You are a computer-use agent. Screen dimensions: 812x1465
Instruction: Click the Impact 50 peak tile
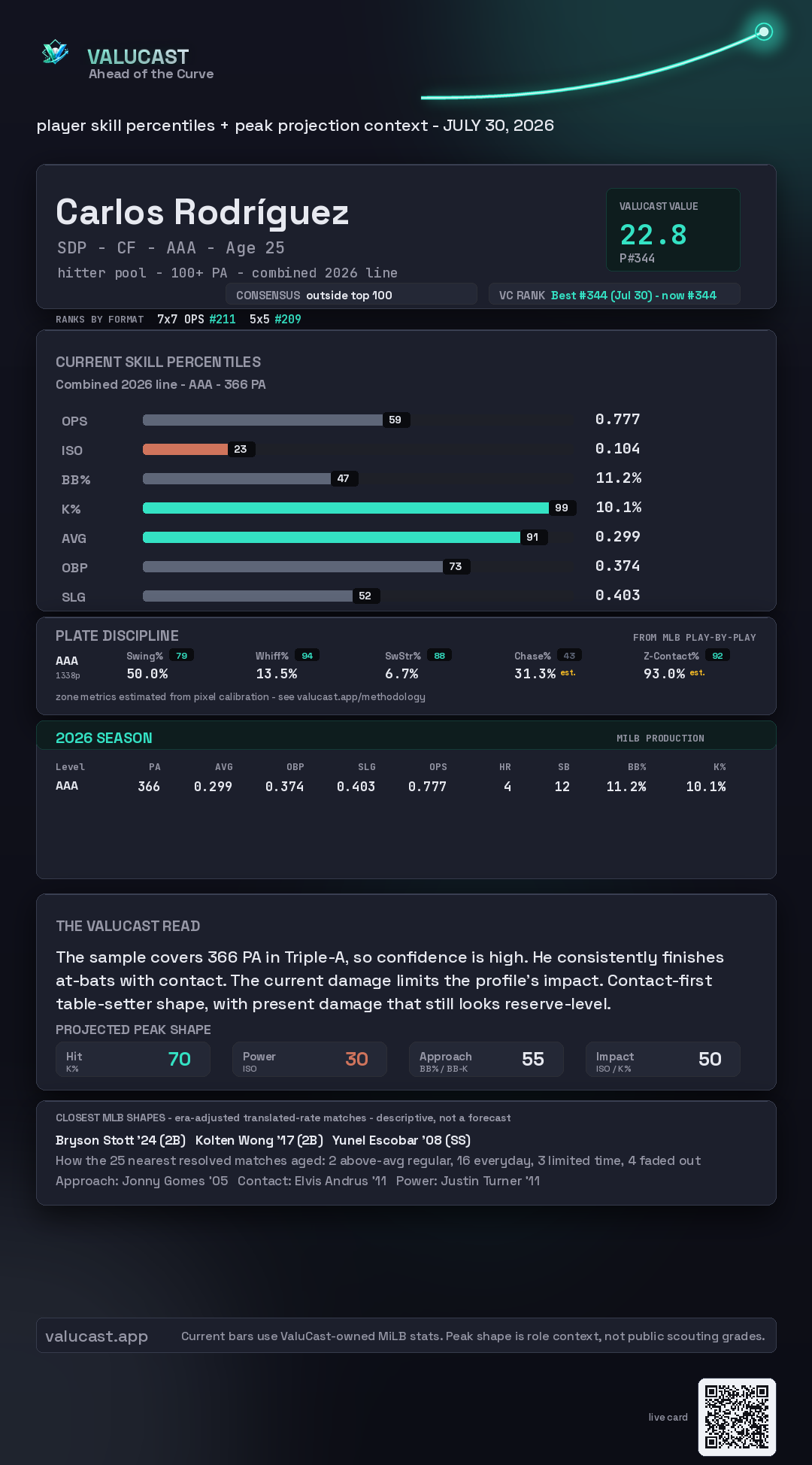(x=663, y=1059)
